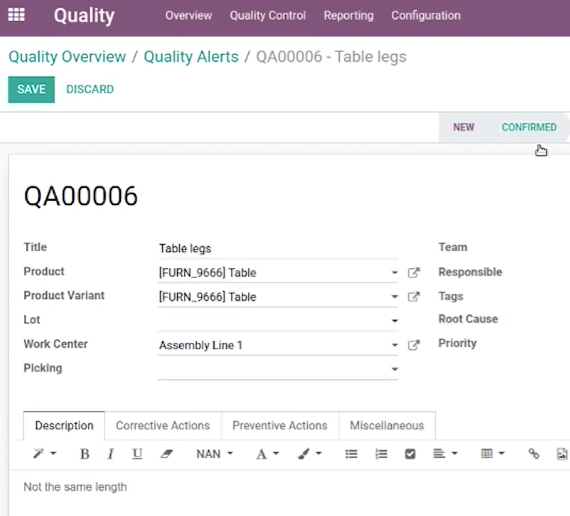Open the Lot field dropdown
The width and height of the screenshot is (570, 516).
click(x=394, y=321)
